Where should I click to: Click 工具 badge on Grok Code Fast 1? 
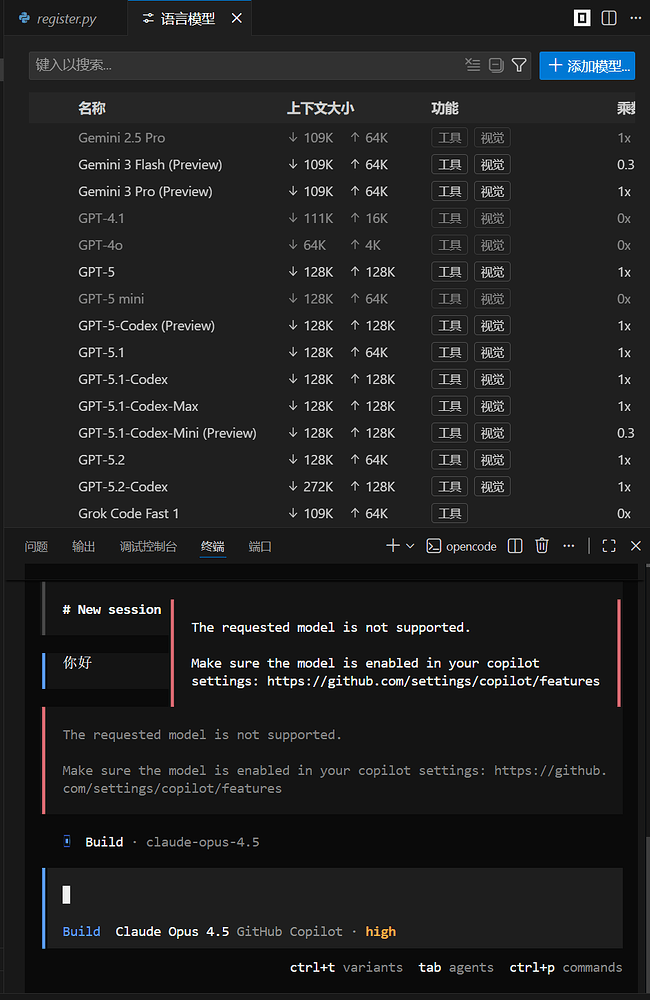(450, 513)
